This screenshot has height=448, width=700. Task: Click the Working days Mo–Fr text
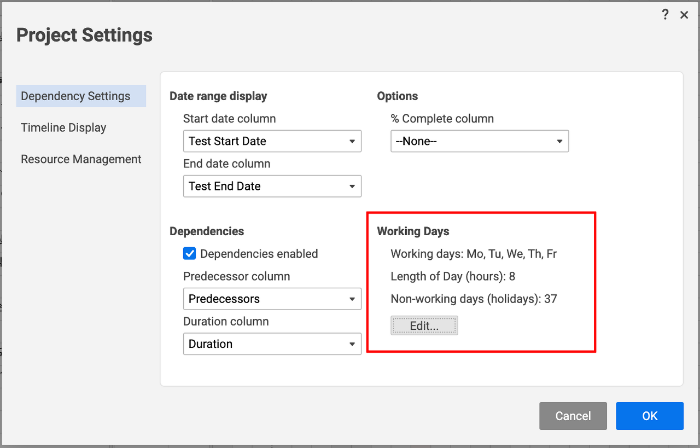pyautogui.click(x=473, y=254)
